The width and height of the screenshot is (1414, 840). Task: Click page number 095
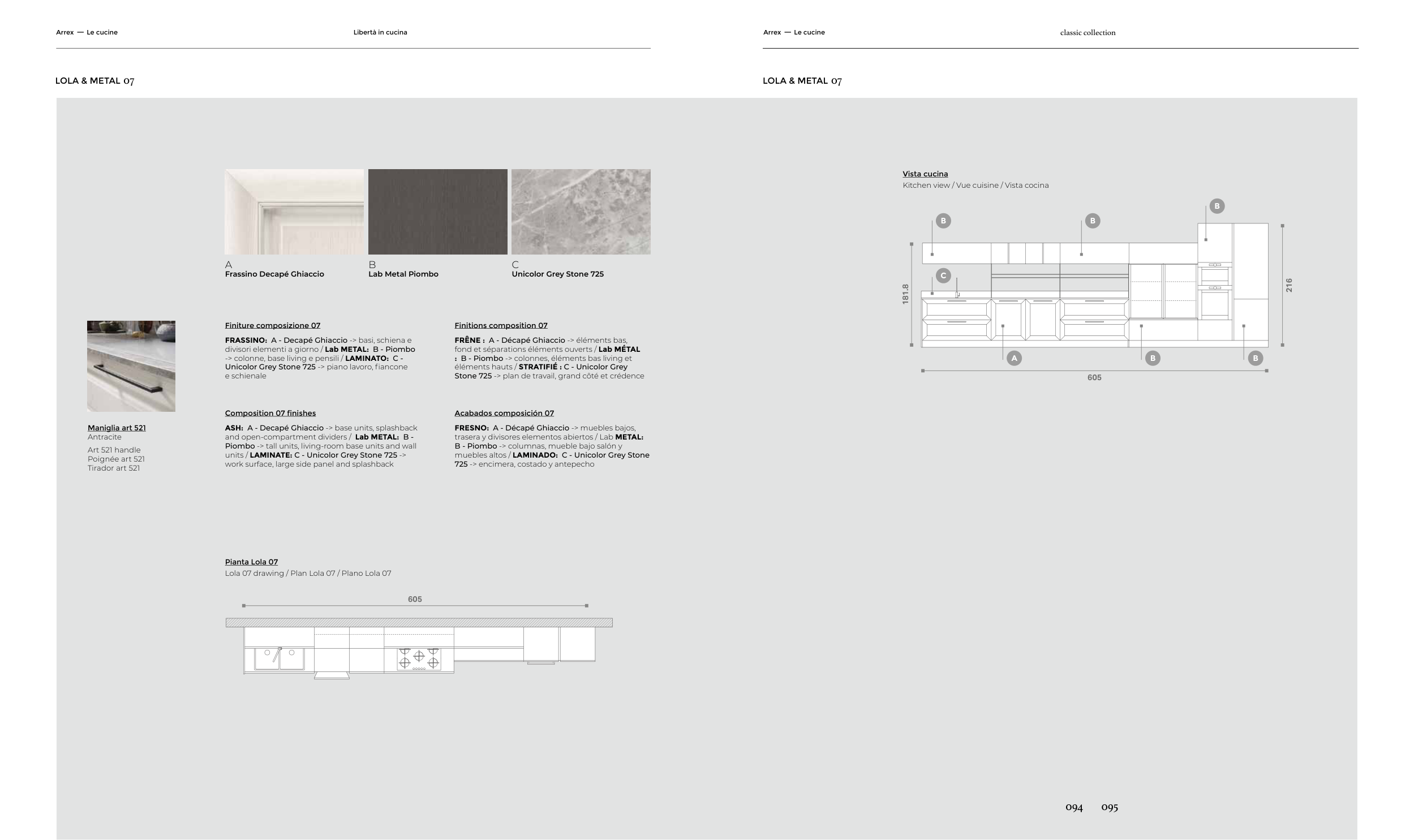point(1110,807)
